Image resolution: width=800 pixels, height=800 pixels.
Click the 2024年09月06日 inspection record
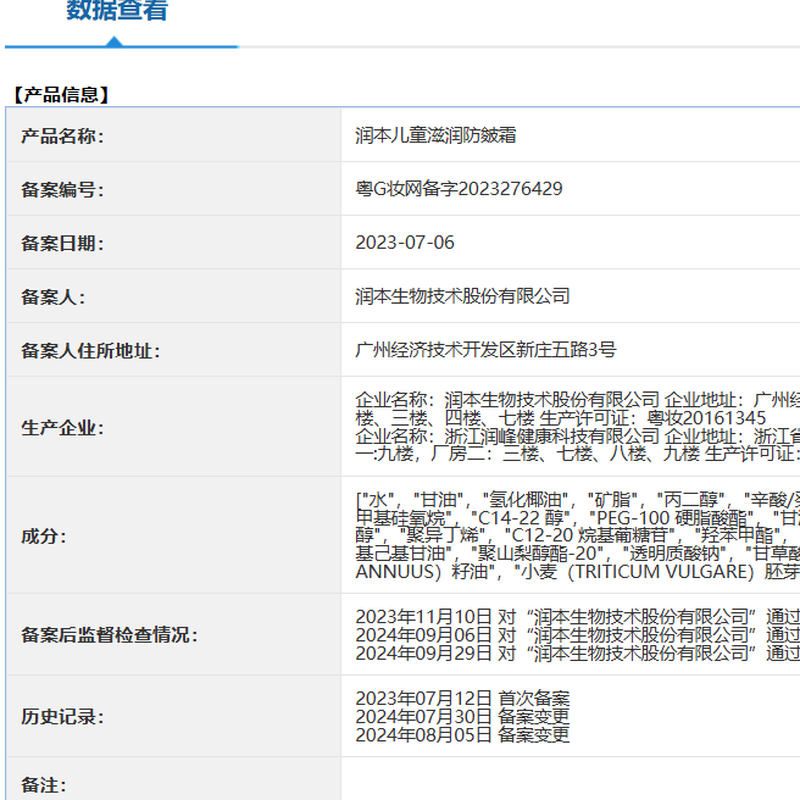click(x=578, y=635)
